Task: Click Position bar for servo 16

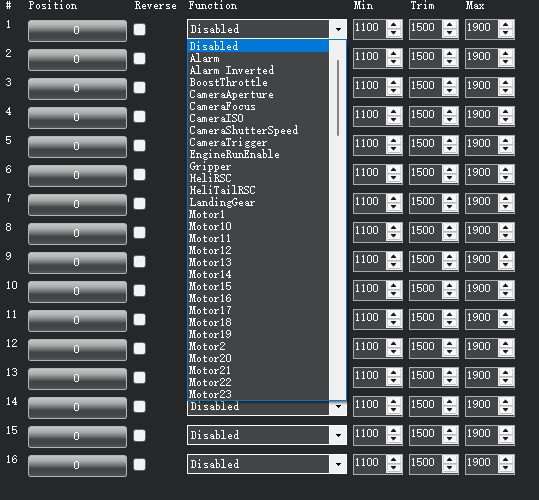Action: 77,466
